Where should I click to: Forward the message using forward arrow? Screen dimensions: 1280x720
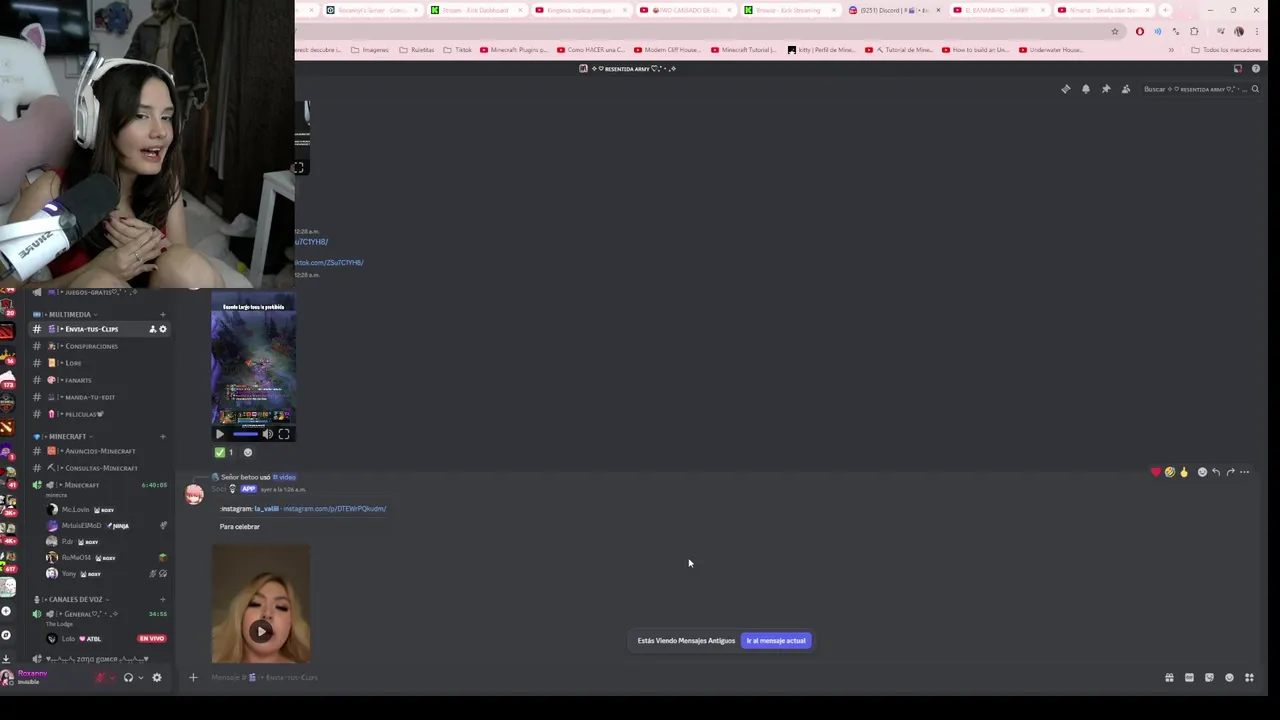click(x=1230, y=472)
